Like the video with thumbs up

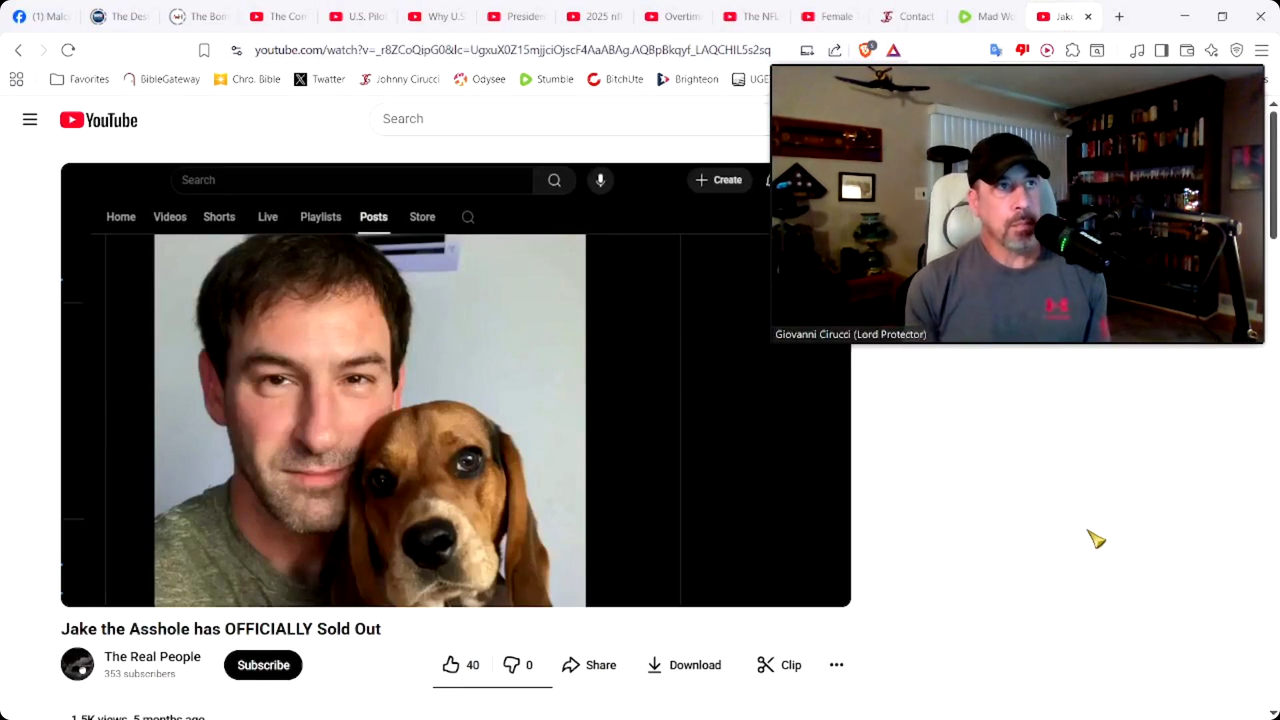461,665
